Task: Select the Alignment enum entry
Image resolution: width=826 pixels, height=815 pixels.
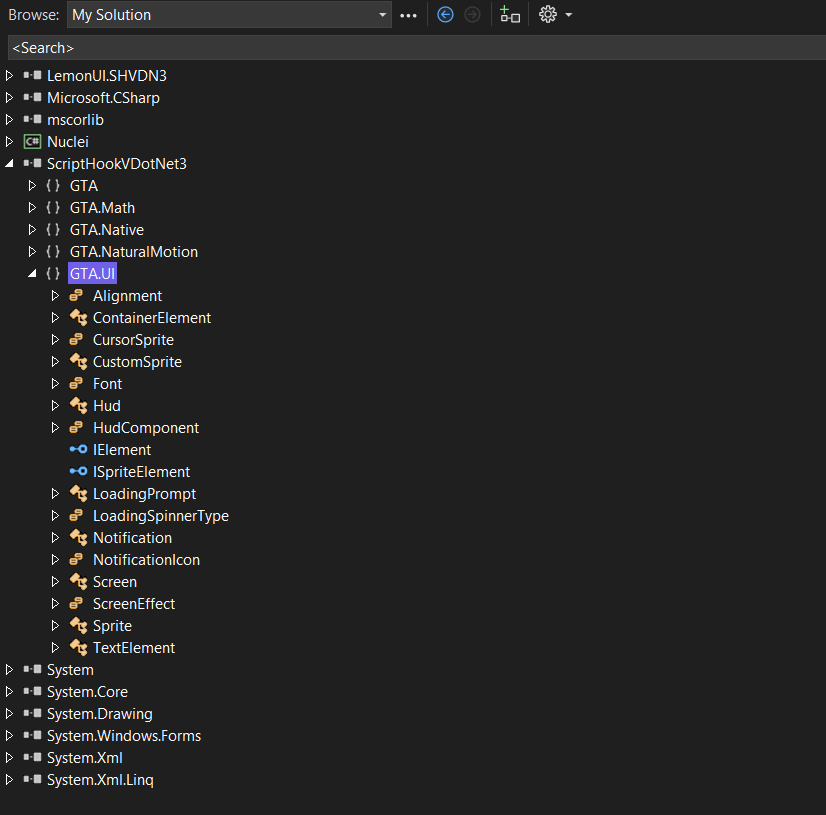Action: pyautogui.click(x=127, y=296)
